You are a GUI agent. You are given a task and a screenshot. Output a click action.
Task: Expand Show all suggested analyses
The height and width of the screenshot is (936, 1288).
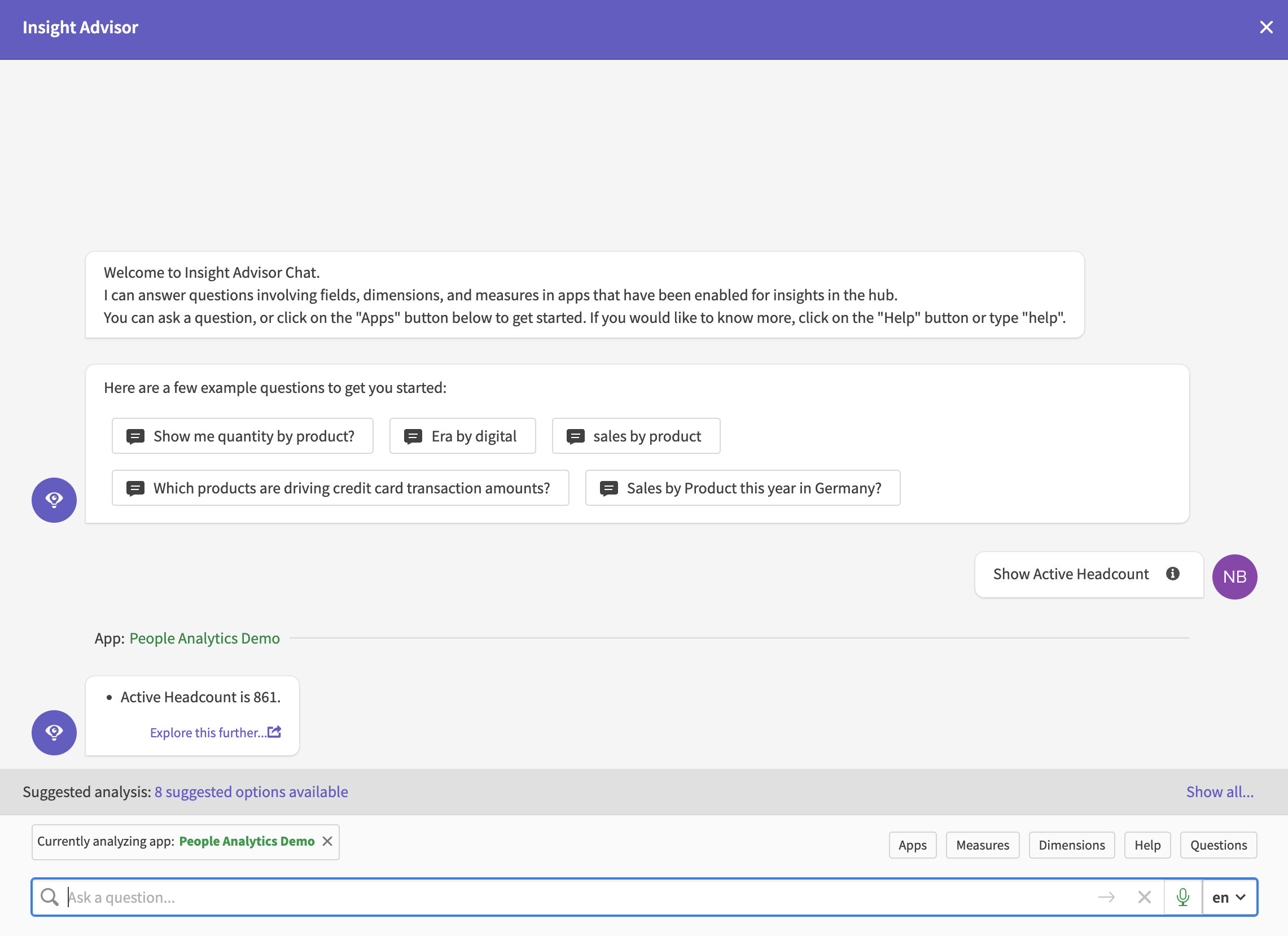(1219, 791)
